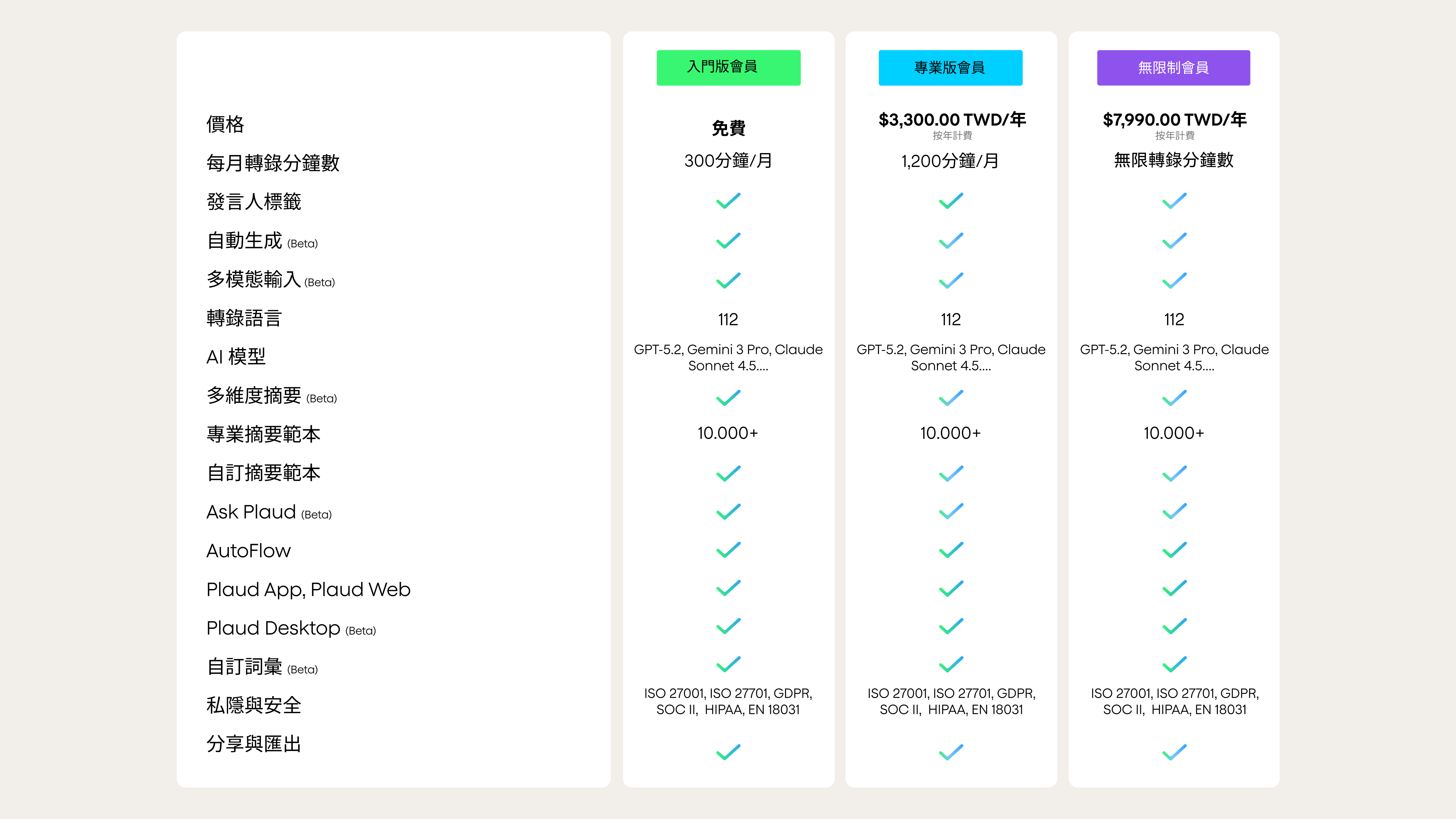Click the 免費 price label
The width and height of the screenshot is (1456, 819).
(728, 128)
